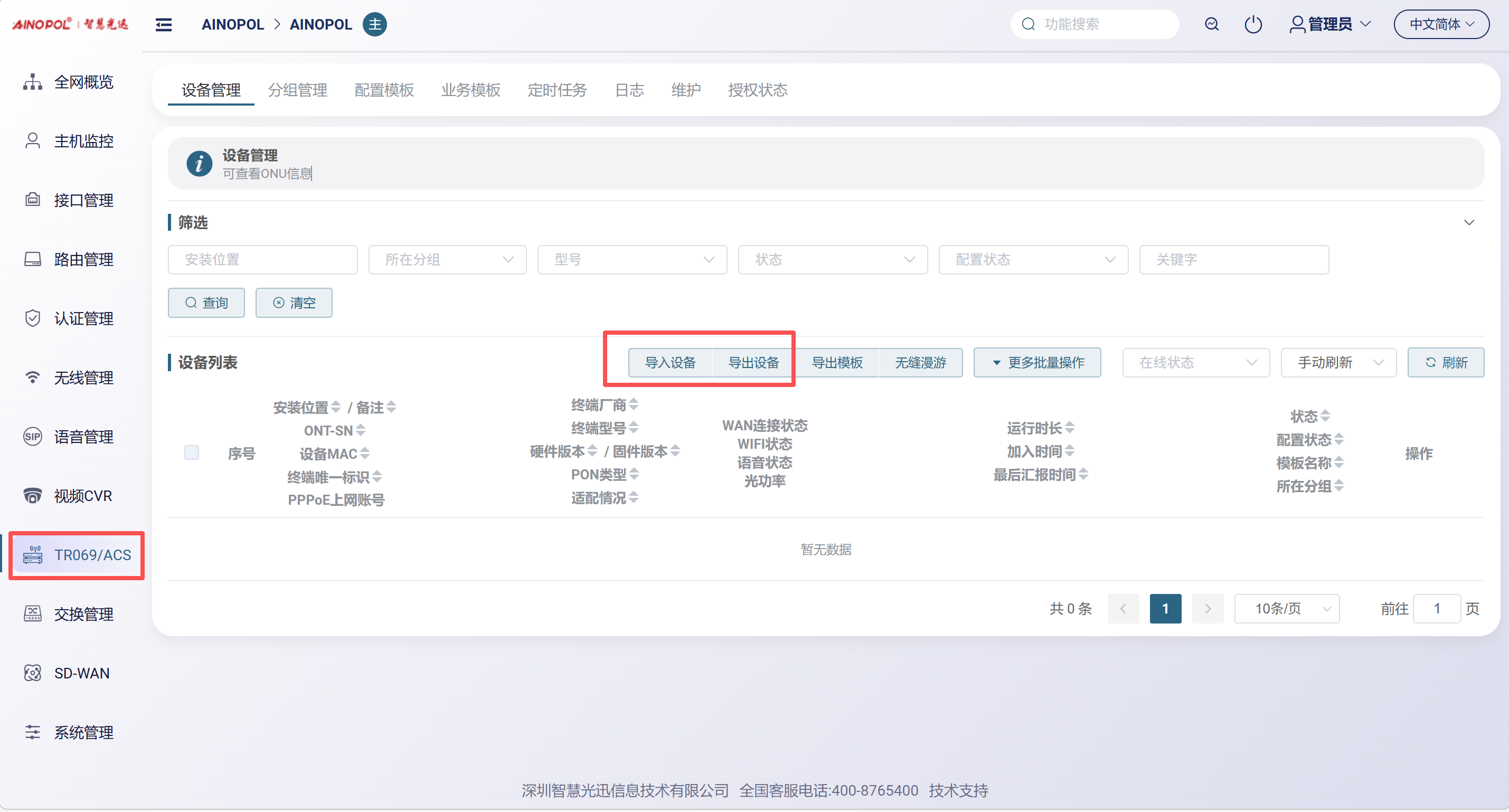Click the hamburger menu collapse icon
Screen dimensions: 1509x812
click(x=164, y=25)
